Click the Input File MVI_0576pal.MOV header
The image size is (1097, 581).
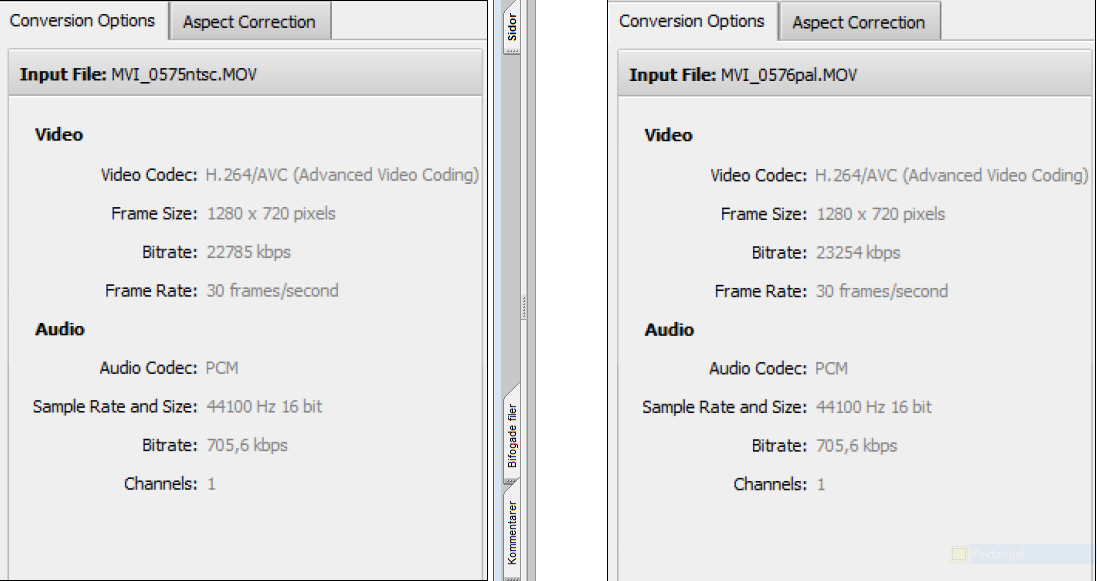click(x=856, y=75)
